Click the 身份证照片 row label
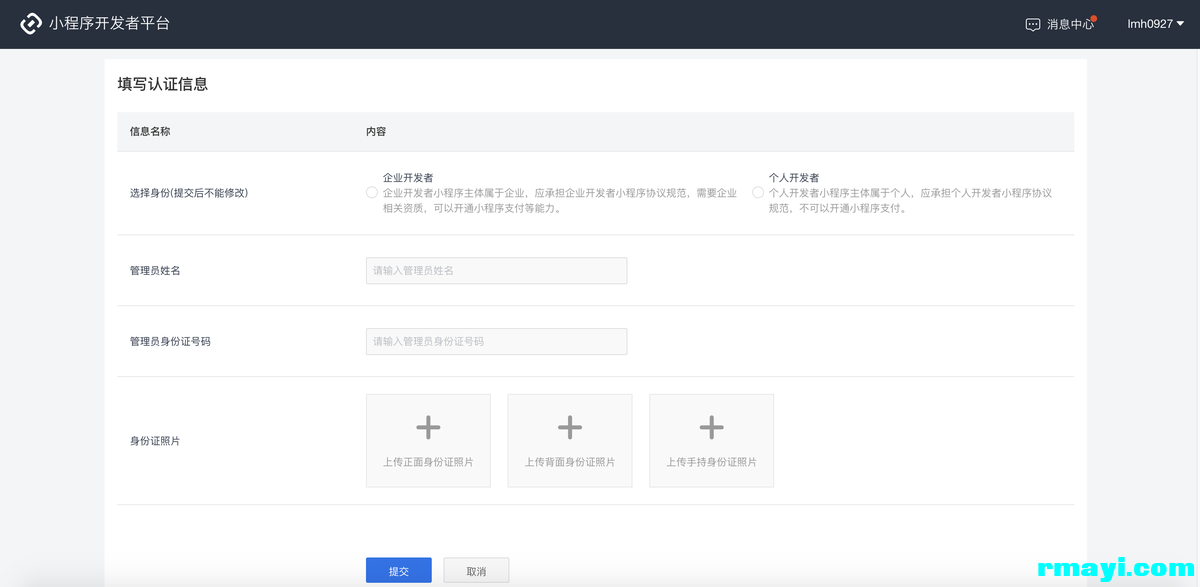 coord(155,440)
